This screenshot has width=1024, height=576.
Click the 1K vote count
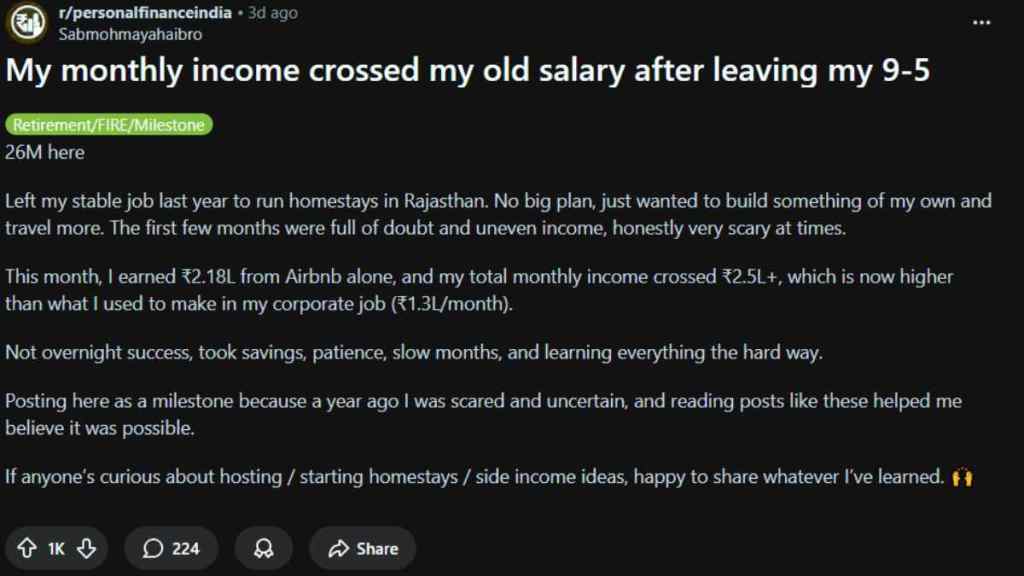(56, 548)
